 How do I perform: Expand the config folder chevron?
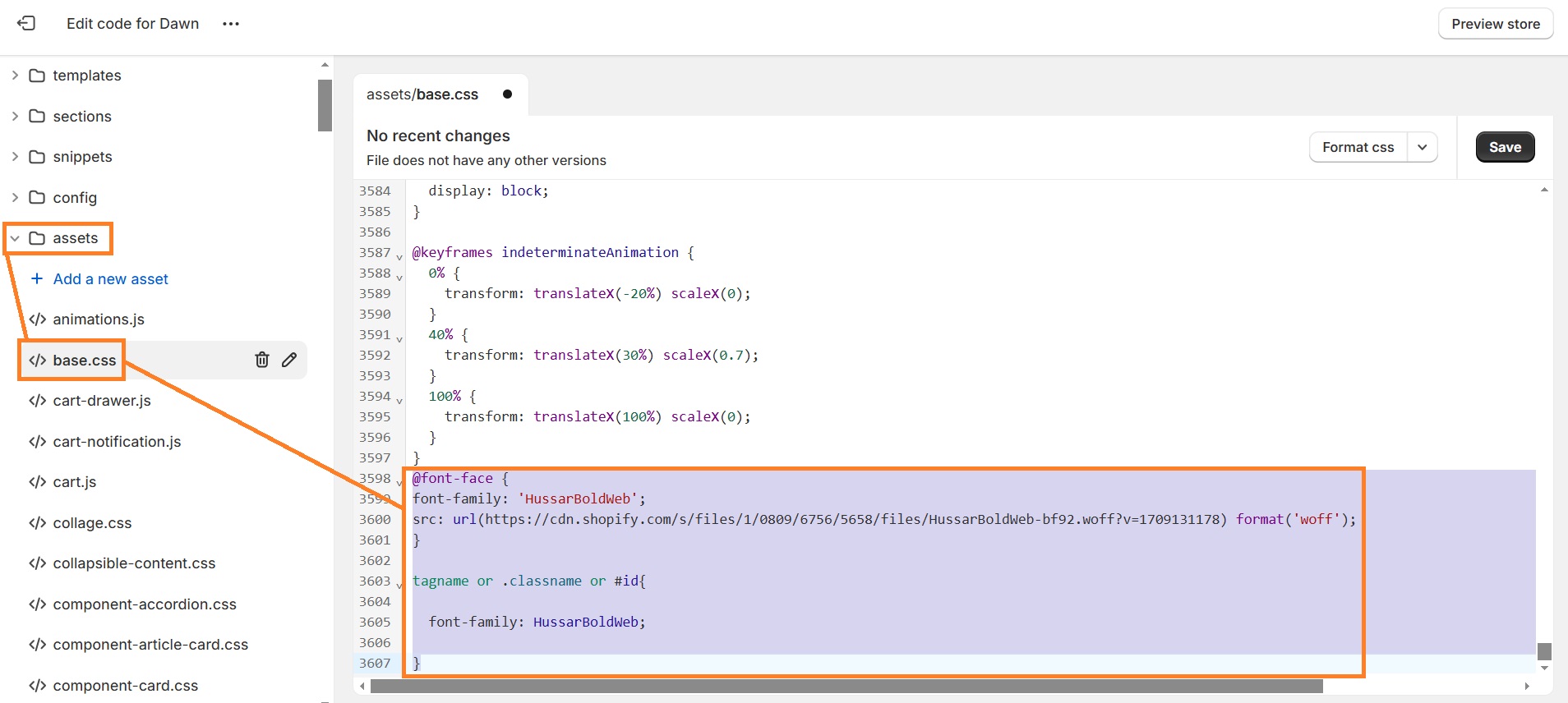[x=15, y=197]
